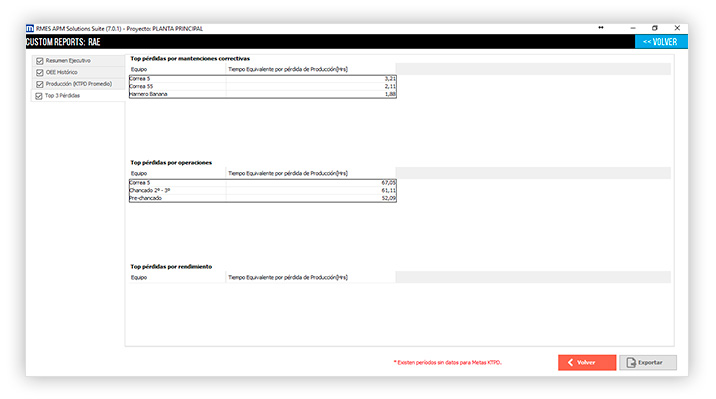Click the double-arrow icon in title bar
The width and height of the screenshot is (716, 399).
click(601, 28)
